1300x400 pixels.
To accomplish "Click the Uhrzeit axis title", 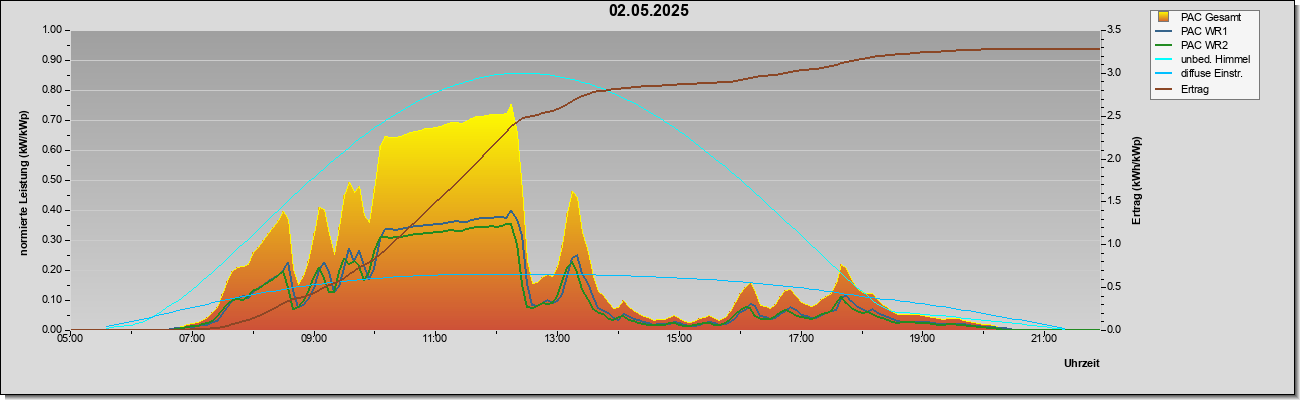I will [1081, 364].
